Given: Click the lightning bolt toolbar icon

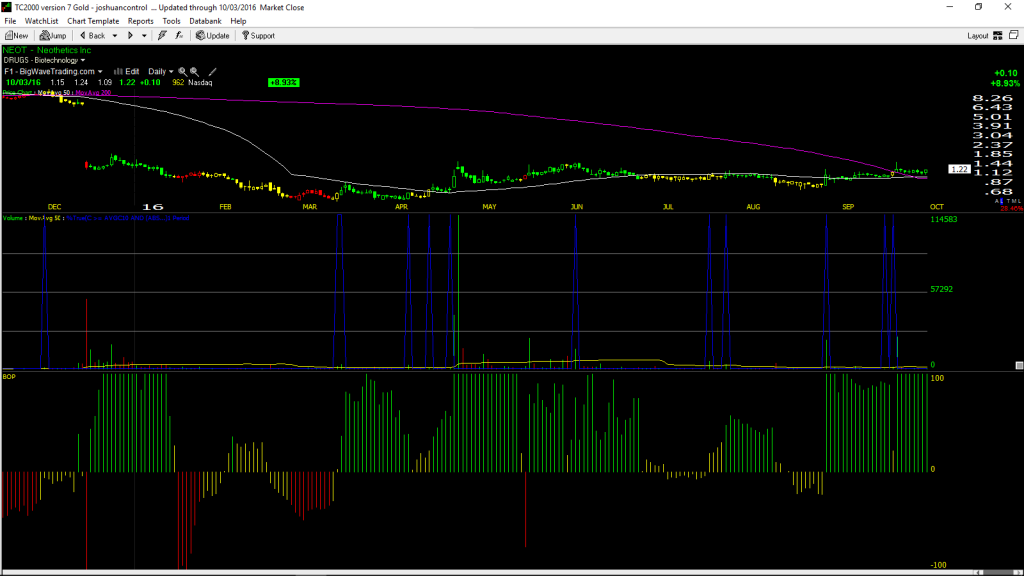Looking at the screenshot, I should pyautogui.click(x=162, y=36).
